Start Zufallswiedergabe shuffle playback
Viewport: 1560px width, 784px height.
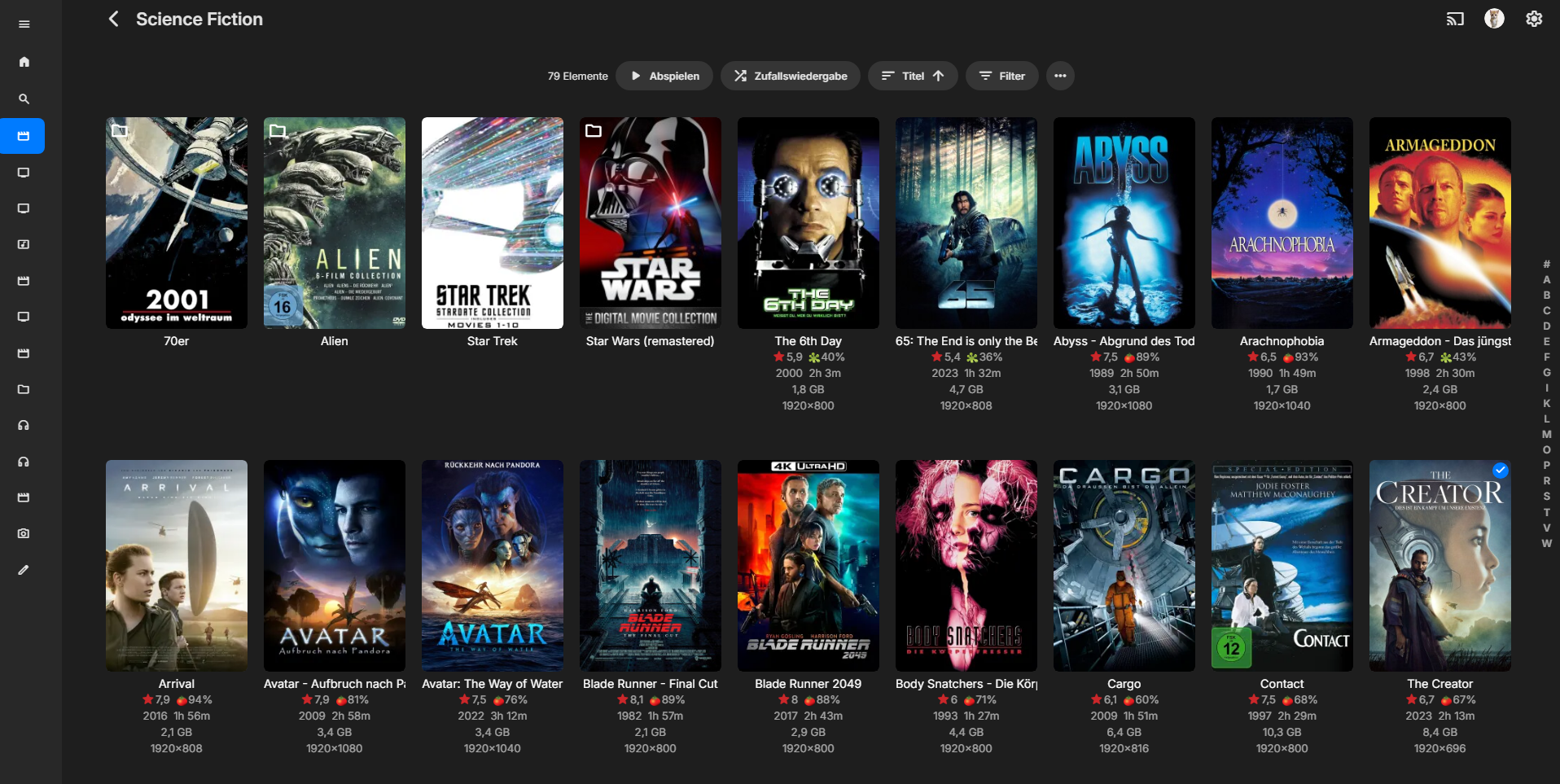pos(790,76)
